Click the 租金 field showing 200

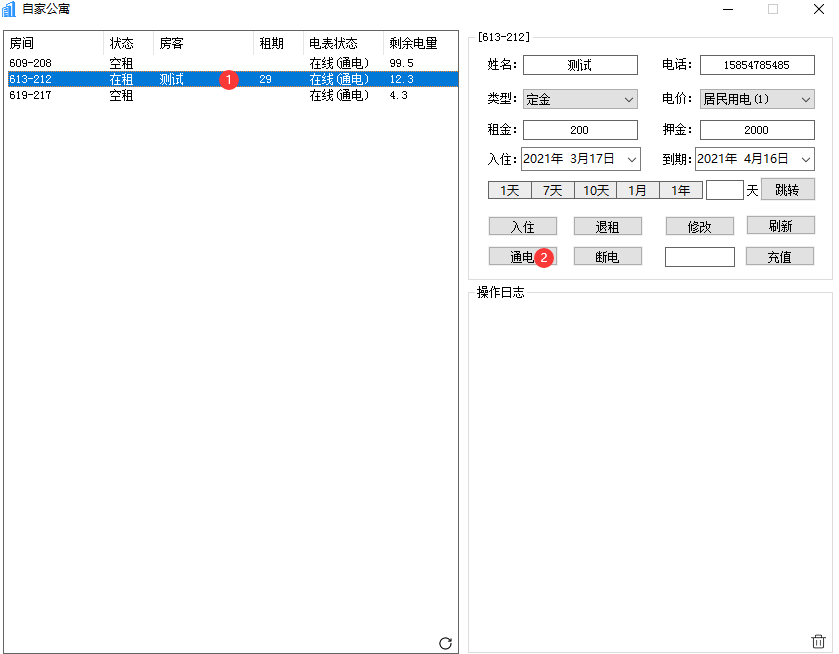pyautogui.click(x=580, y=130)
